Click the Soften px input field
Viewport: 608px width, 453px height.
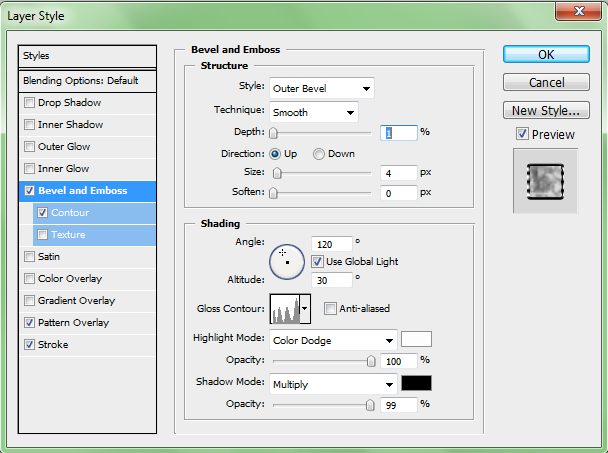point(399,193)
